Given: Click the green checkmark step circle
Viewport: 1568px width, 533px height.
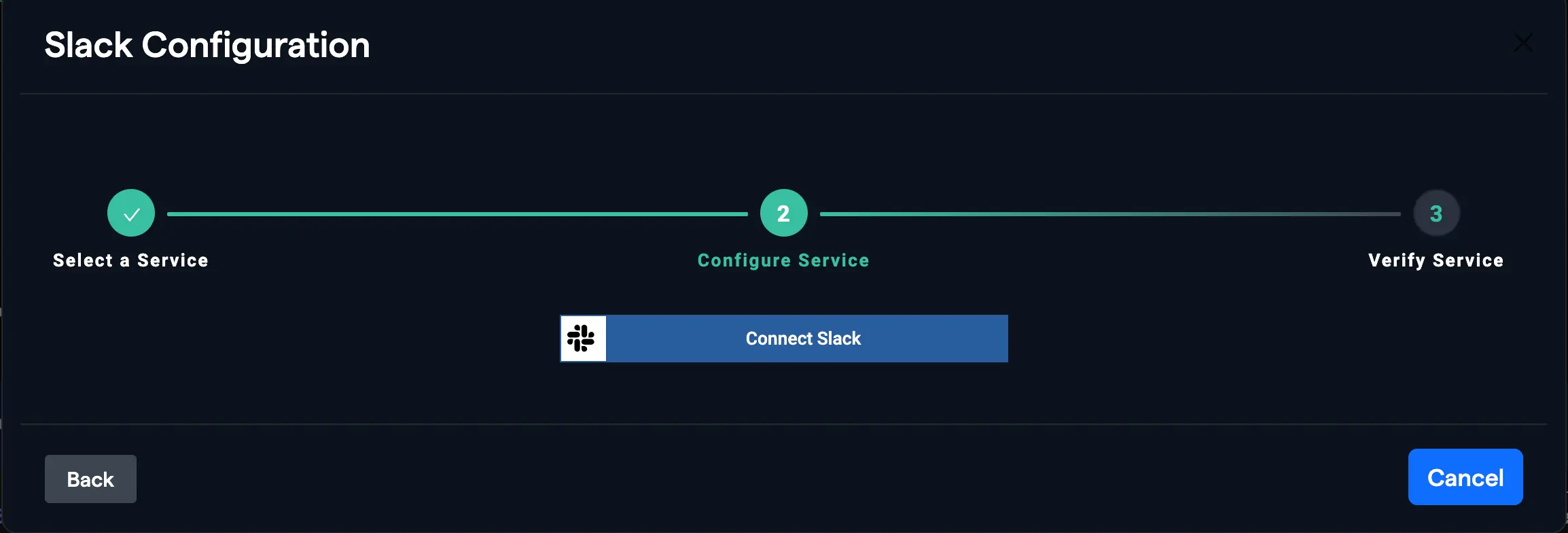Looking at the screenshot, I should [x=131, y=213].
